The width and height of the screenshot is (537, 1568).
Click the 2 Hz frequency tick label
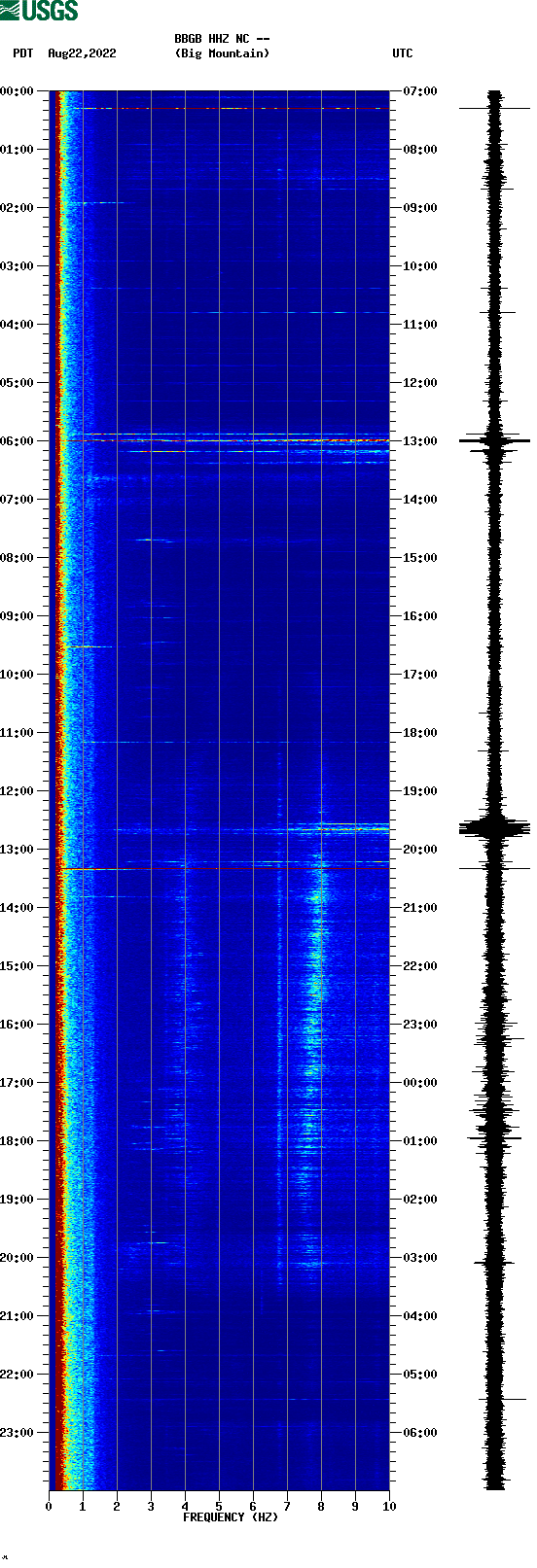pos(117,1507)
